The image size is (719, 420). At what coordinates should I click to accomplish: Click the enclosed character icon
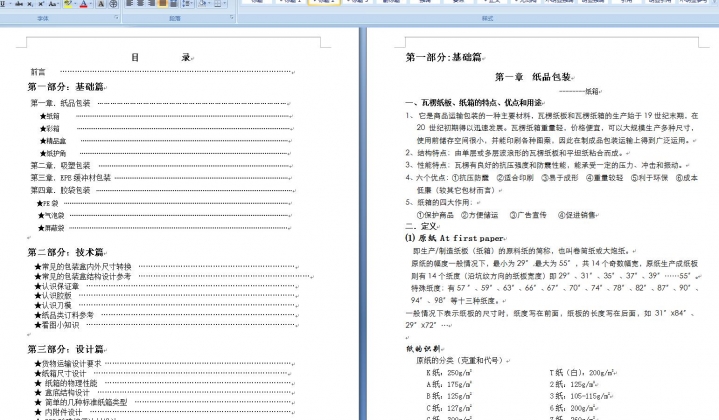(113, 3)
